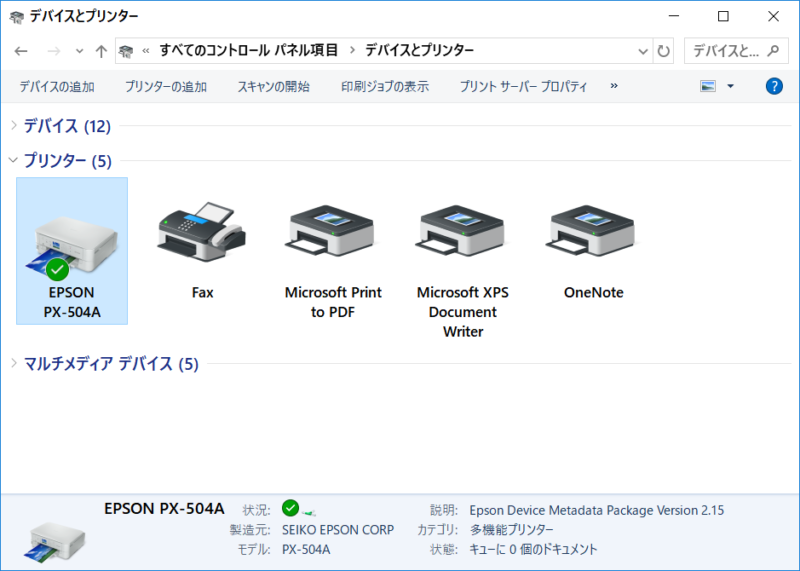This screenshot has width=800, height=571.
Task: Click 印刷ジョブの表示 toolbar button
Action: point(384,87)
